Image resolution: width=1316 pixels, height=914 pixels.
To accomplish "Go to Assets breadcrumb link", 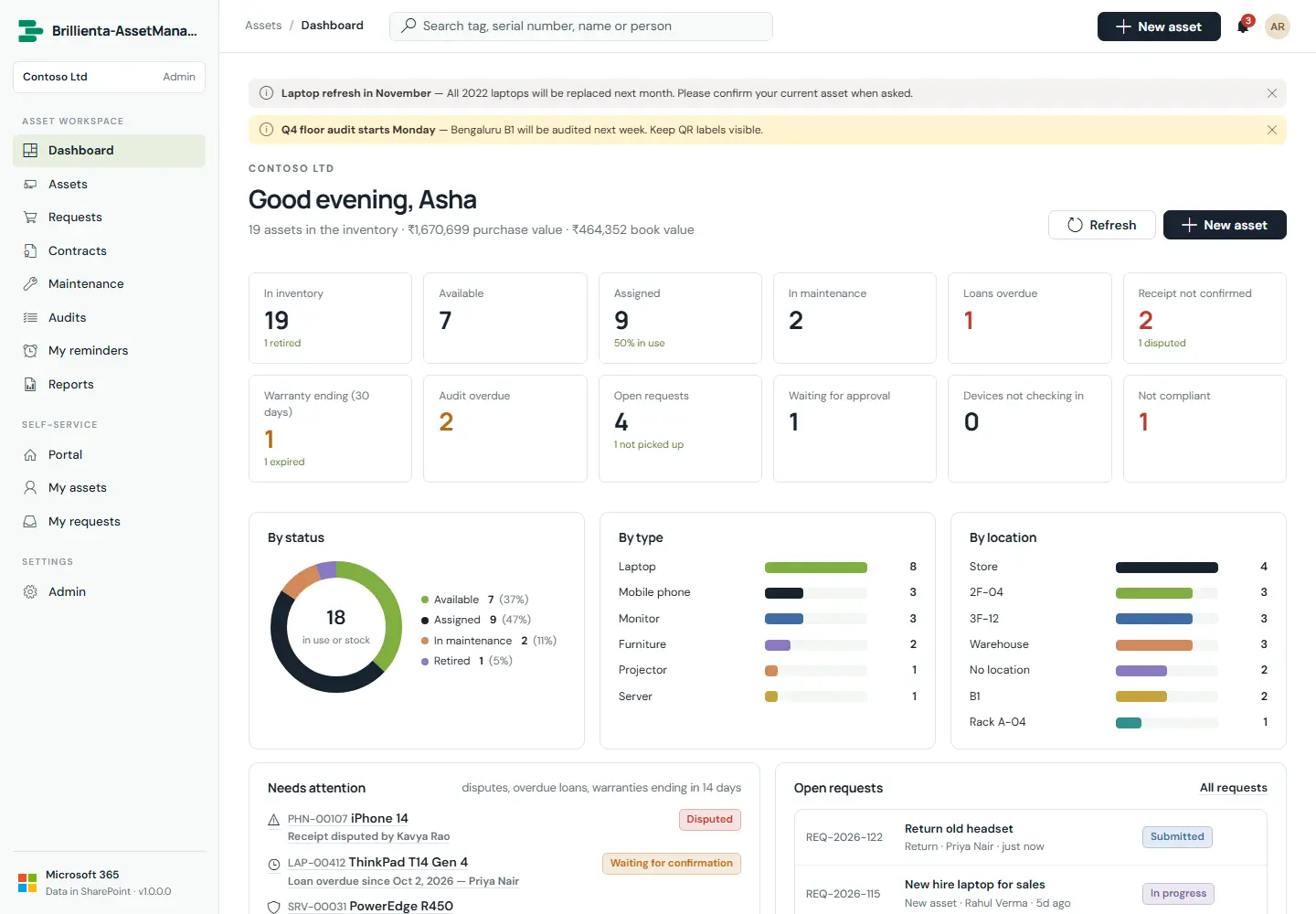I will [263, 26].
